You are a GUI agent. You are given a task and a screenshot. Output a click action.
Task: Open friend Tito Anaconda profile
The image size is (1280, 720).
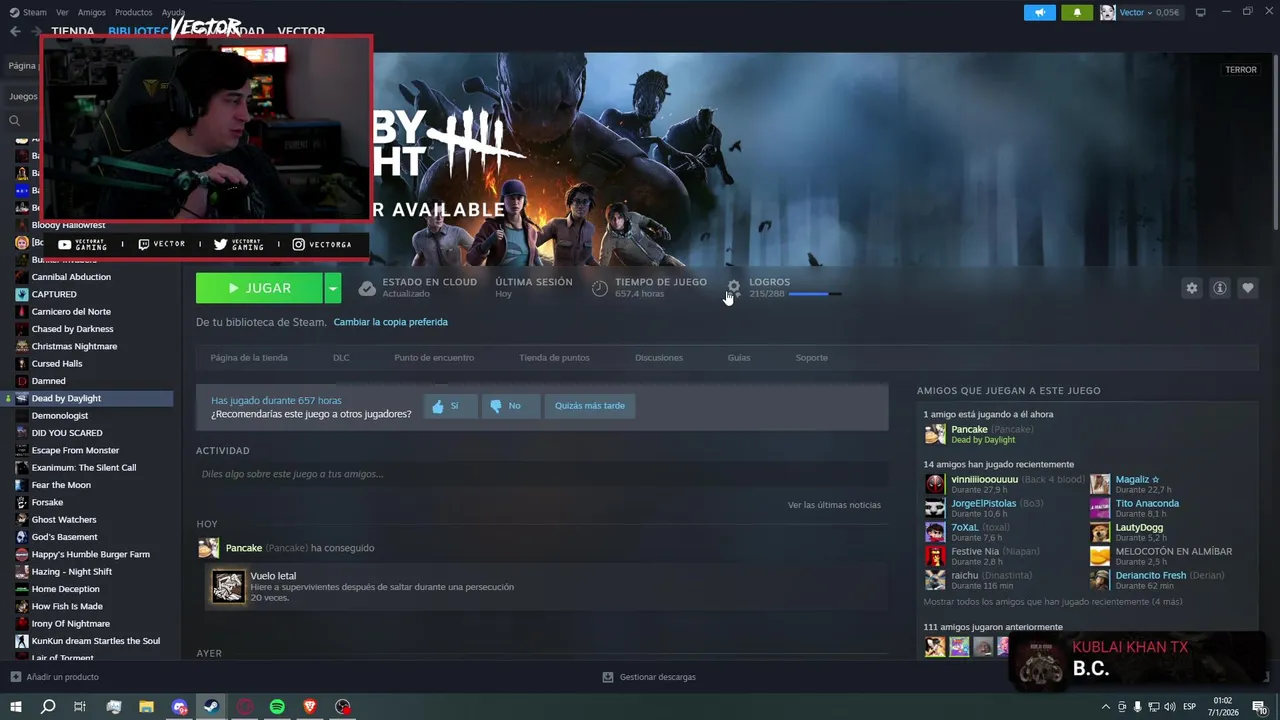point(1147,504)
